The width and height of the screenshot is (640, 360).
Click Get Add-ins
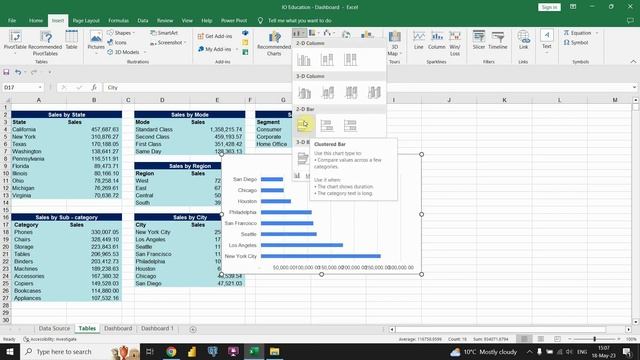click(215, 36)
